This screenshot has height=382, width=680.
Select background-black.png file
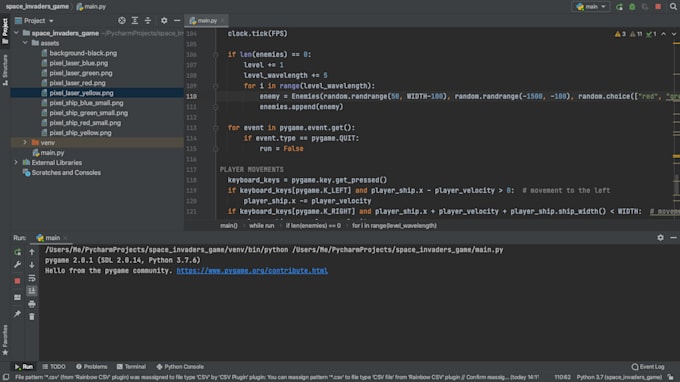pos(83,53)
